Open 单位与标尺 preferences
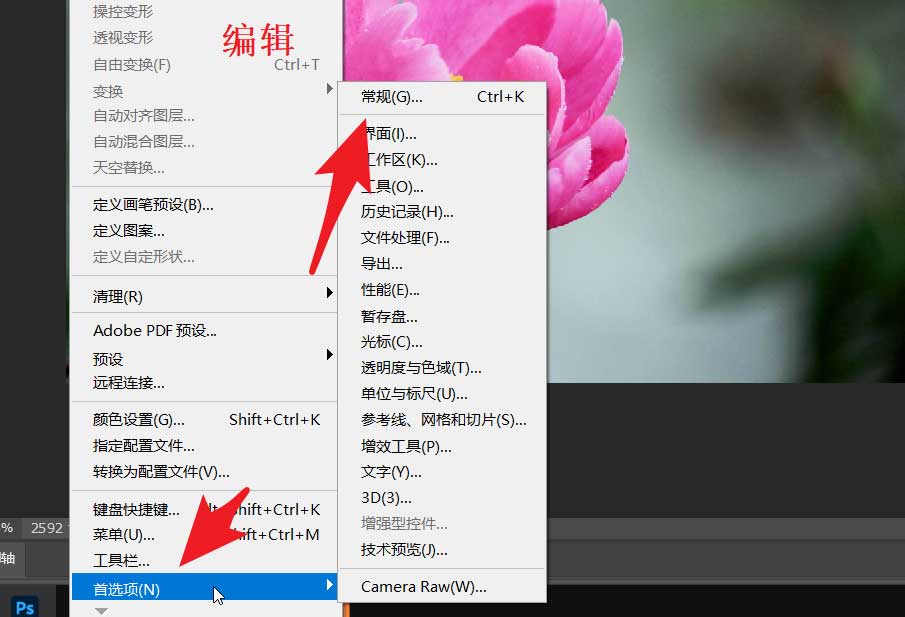The height and width of the screenshot is (617, 905). [406, 394]
